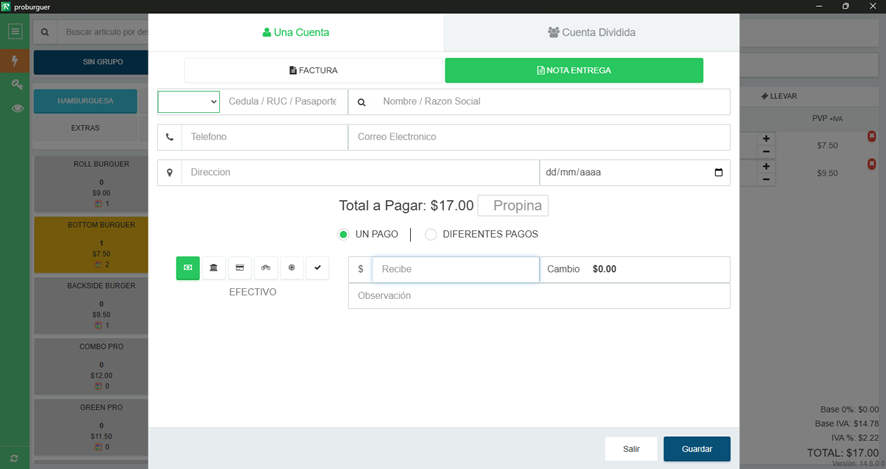Select the circle dot payment icon
Viewport: 886px width, 469px height.
(x=292, y=268)
